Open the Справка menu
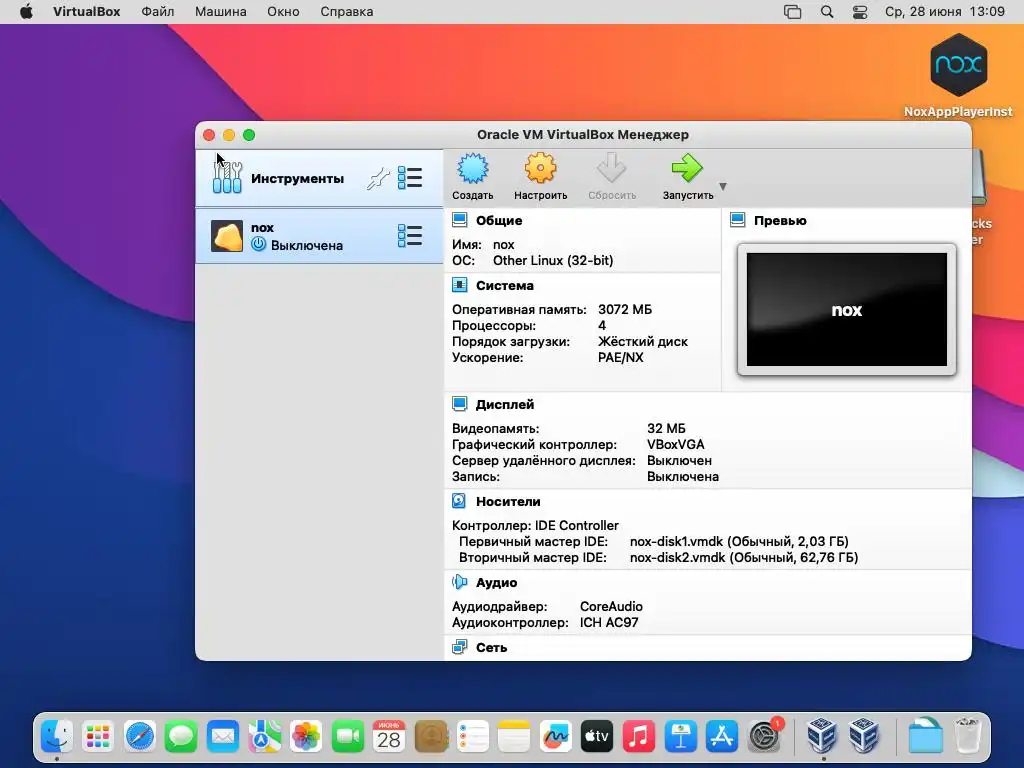The image size is (1024, 768). [347, 12]
